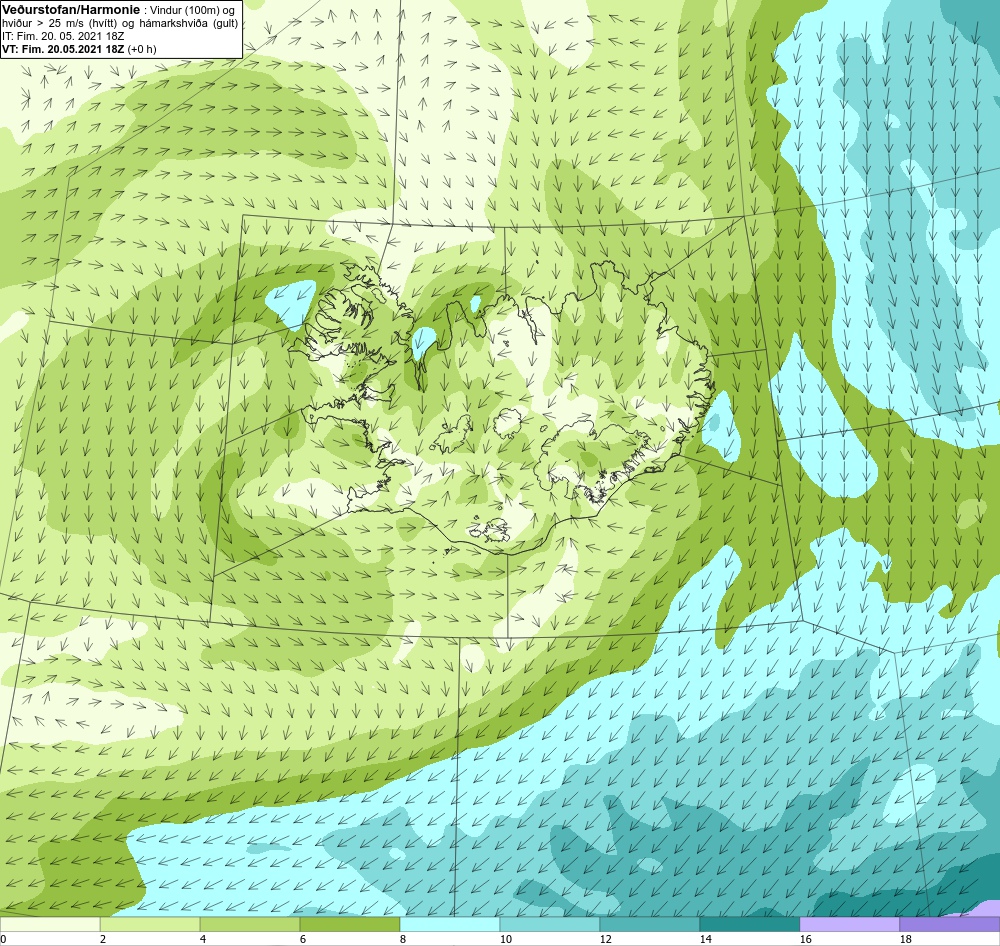This screenshot has width=1000, height=946.
Task: Click the scale label '0'
Action: (3, 939)
